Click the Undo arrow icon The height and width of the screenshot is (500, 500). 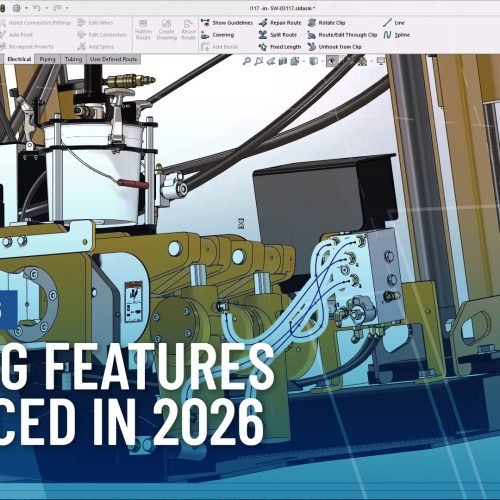[x=36, y=8]
